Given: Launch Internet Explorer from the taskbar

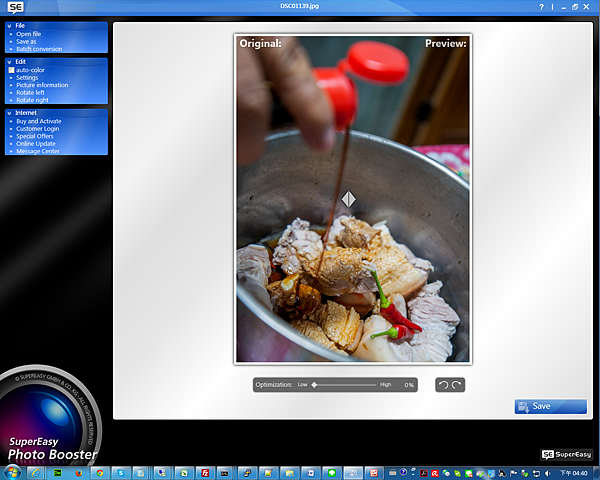Looking at the screenshot, I should [x=36, y=473].
